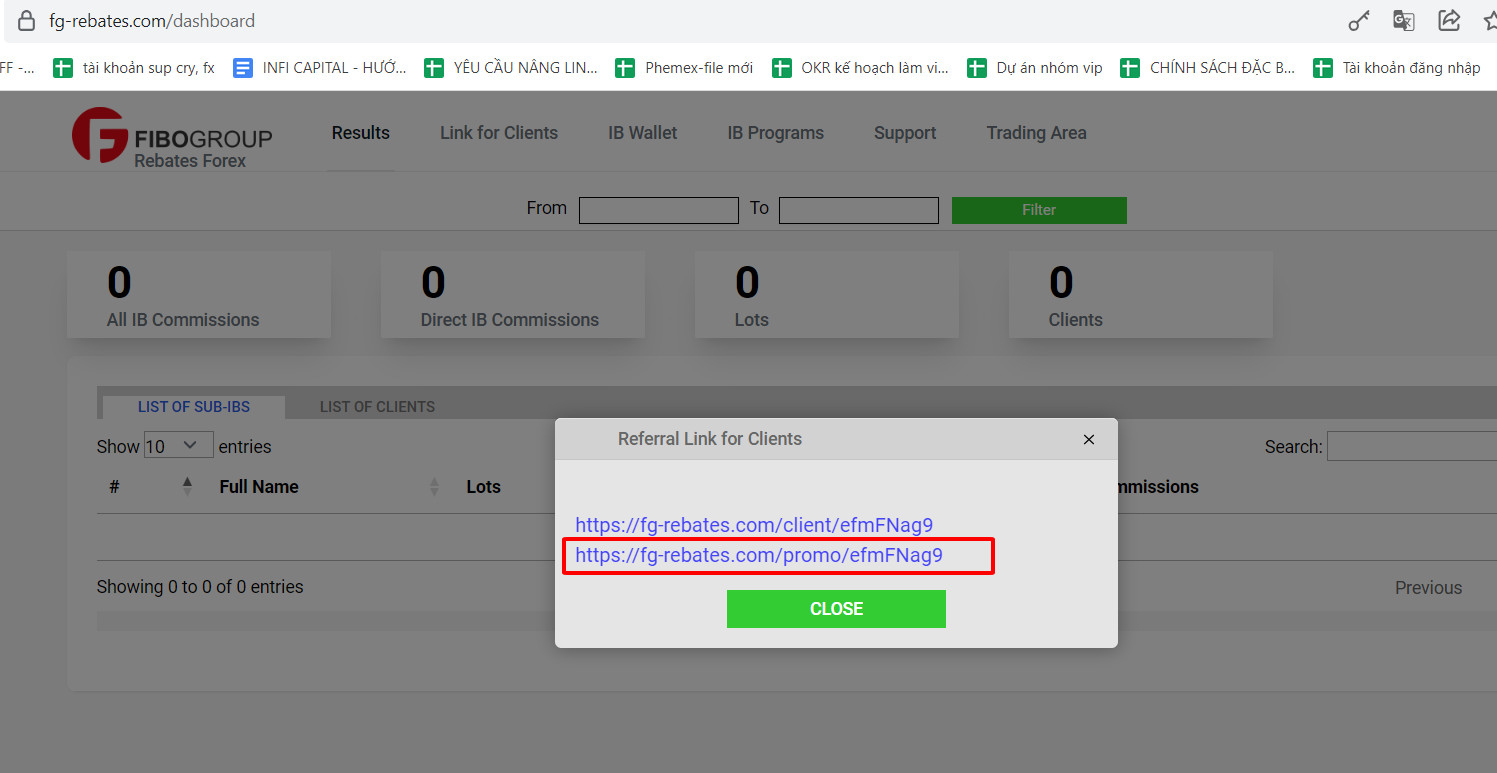This screenshot has height=773, width=1497.
Task: Click the FIBO Group logo
Action: click(x=171, y=137)
